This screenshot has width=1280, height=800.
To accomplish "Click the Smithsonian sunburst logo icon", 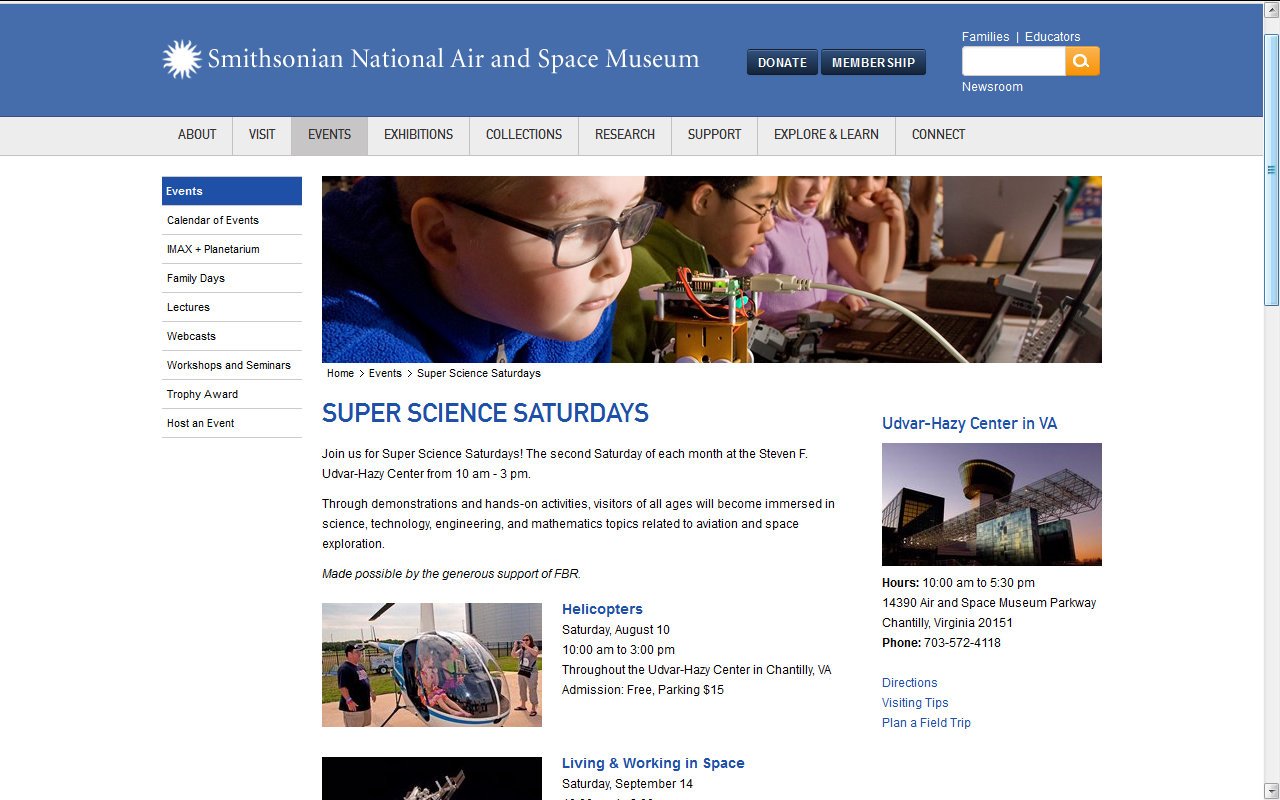I will (182, 60).
